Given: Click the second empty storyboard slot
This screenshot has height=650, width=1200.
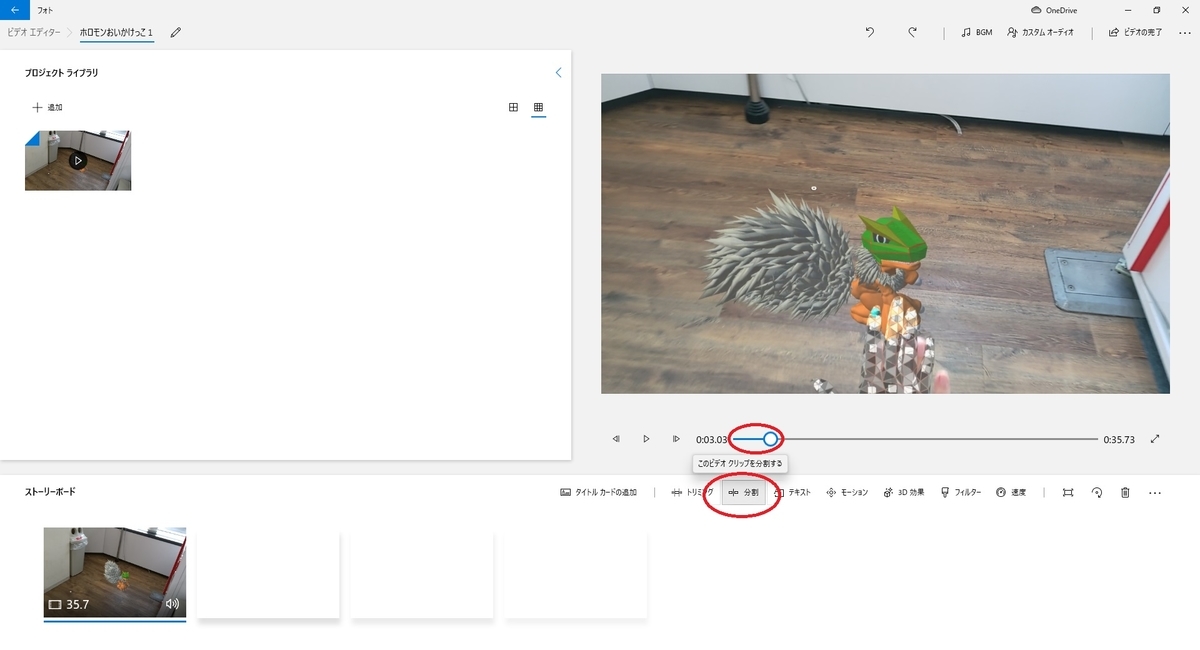Looking at the screenshot, I should [422, 574].
